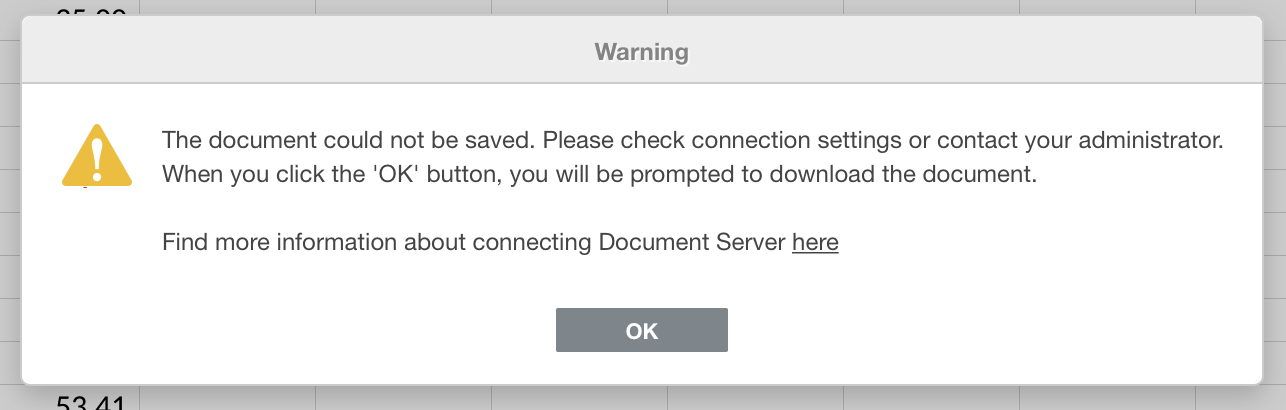Image resolution: width=1286 pixels, height=410 pixels.
Task: Click the 'Warning' dialog title text
Action: (x=641, y=51)
